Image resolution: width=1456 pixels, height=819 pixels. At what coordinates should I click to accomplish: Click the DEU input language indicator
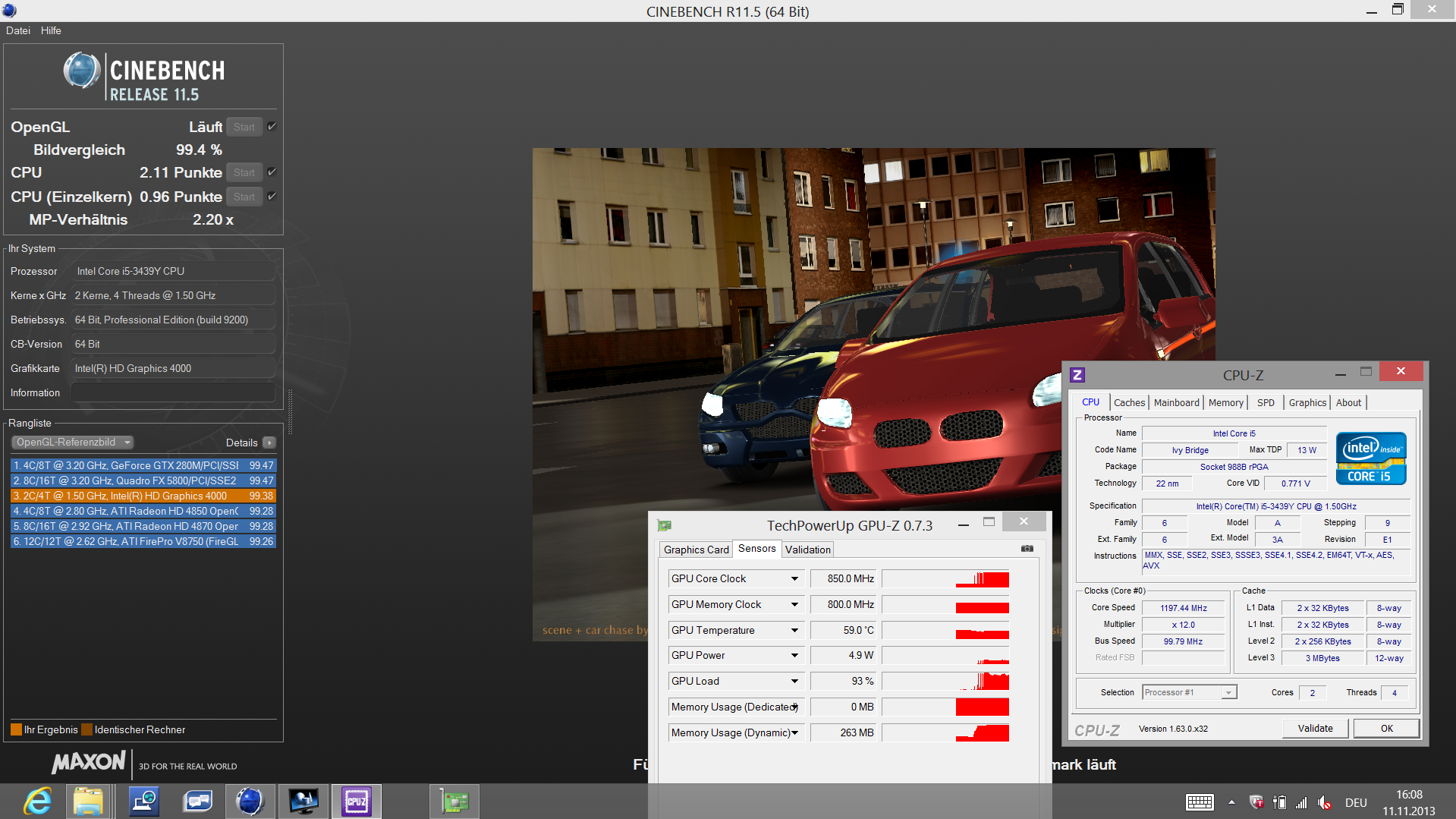1356,802
